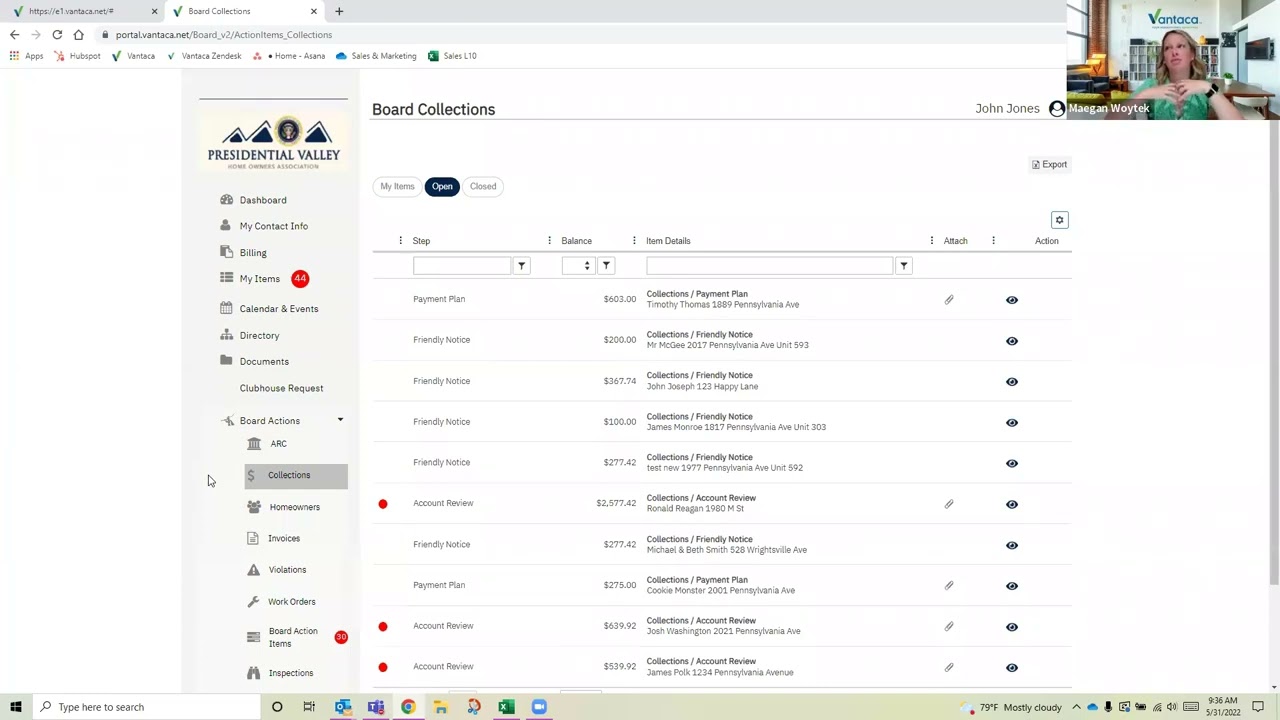Open the Invoices document icon

coord(253,538)
